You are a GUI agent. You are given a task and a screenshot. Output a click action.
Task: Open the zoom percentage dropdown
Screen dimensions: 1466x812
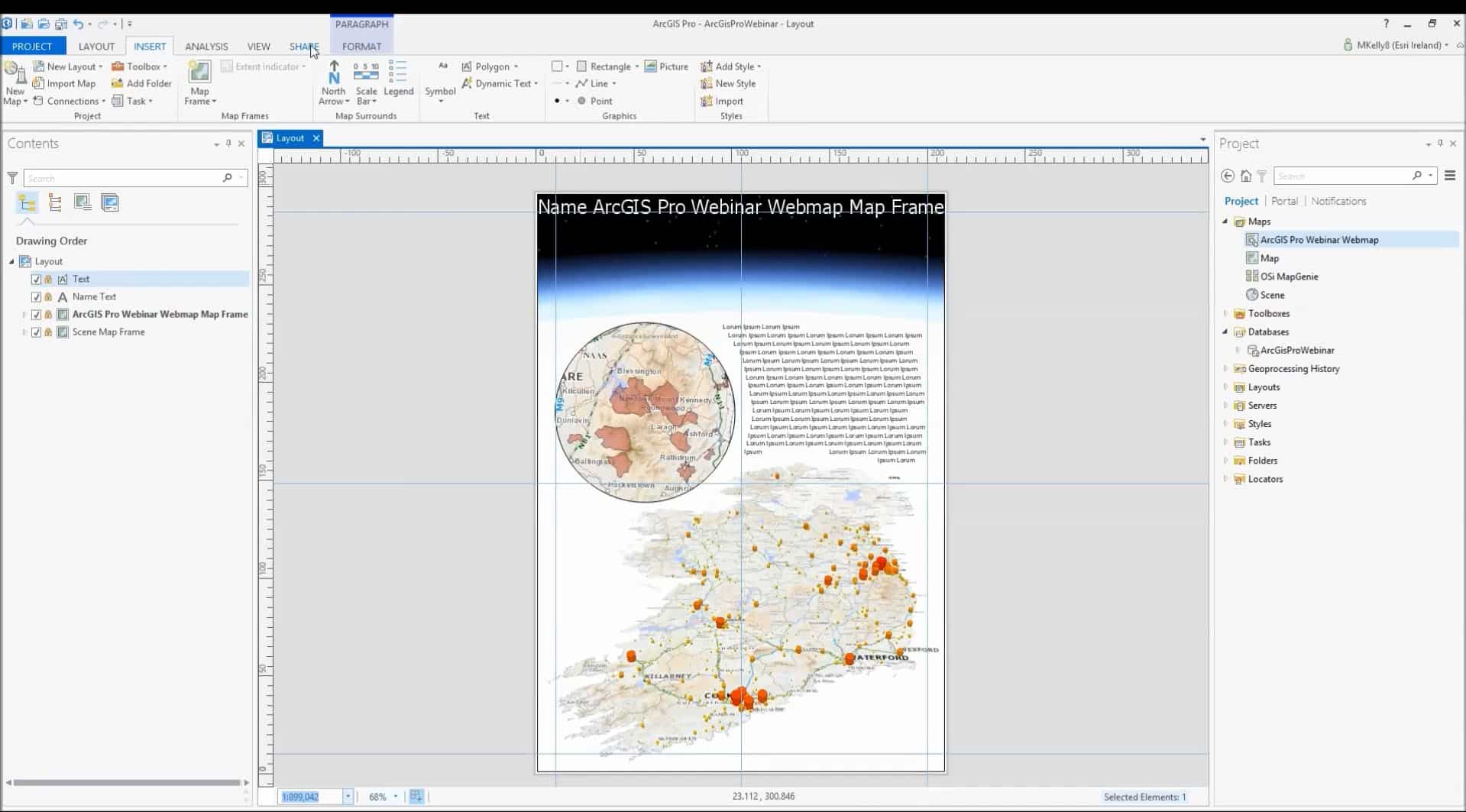(x=396, y=797)
